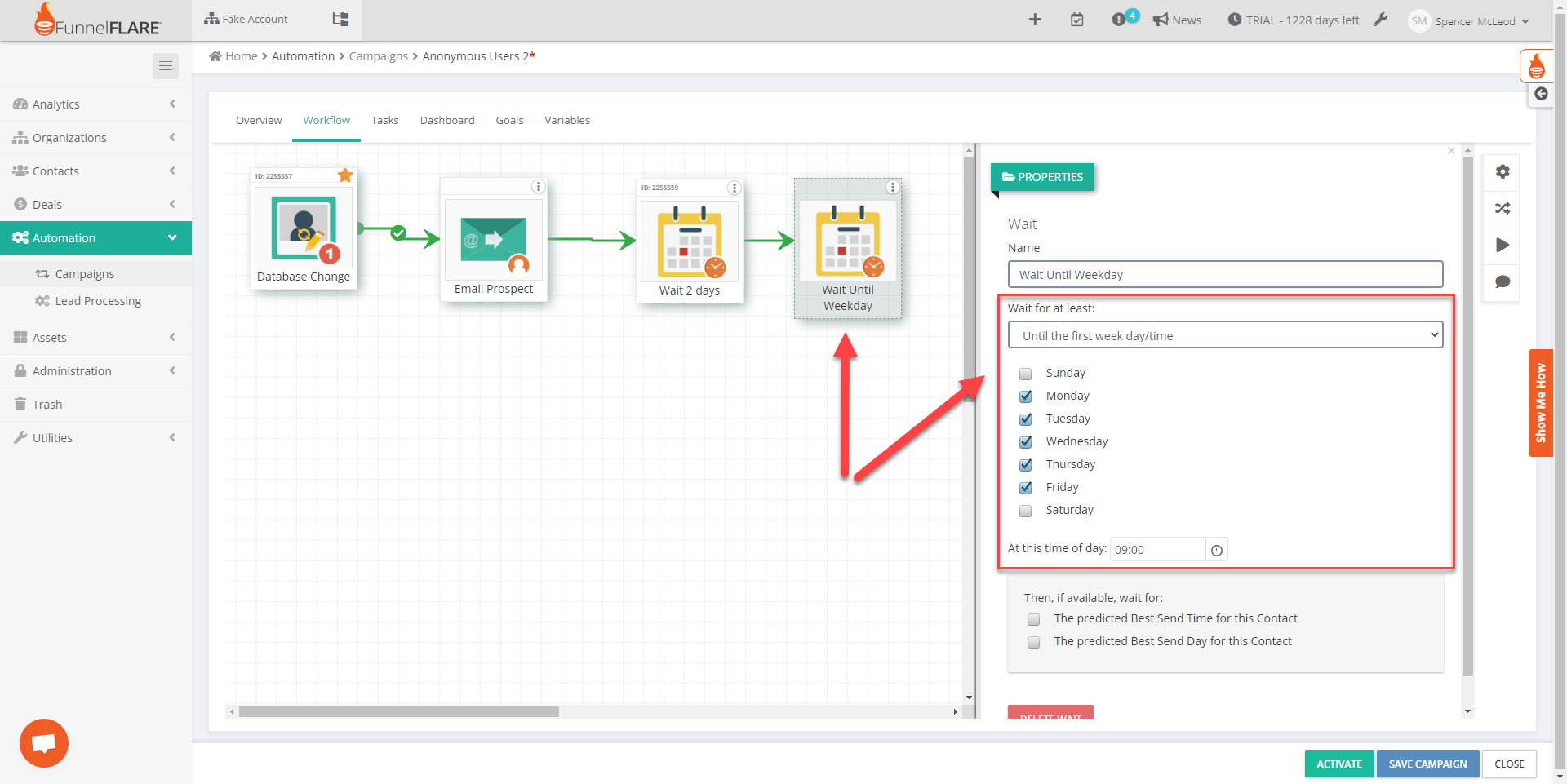The height and width of the screenshot is (784, 1567).
Task: Expand the Organizations menu
Action: [95, 137]
